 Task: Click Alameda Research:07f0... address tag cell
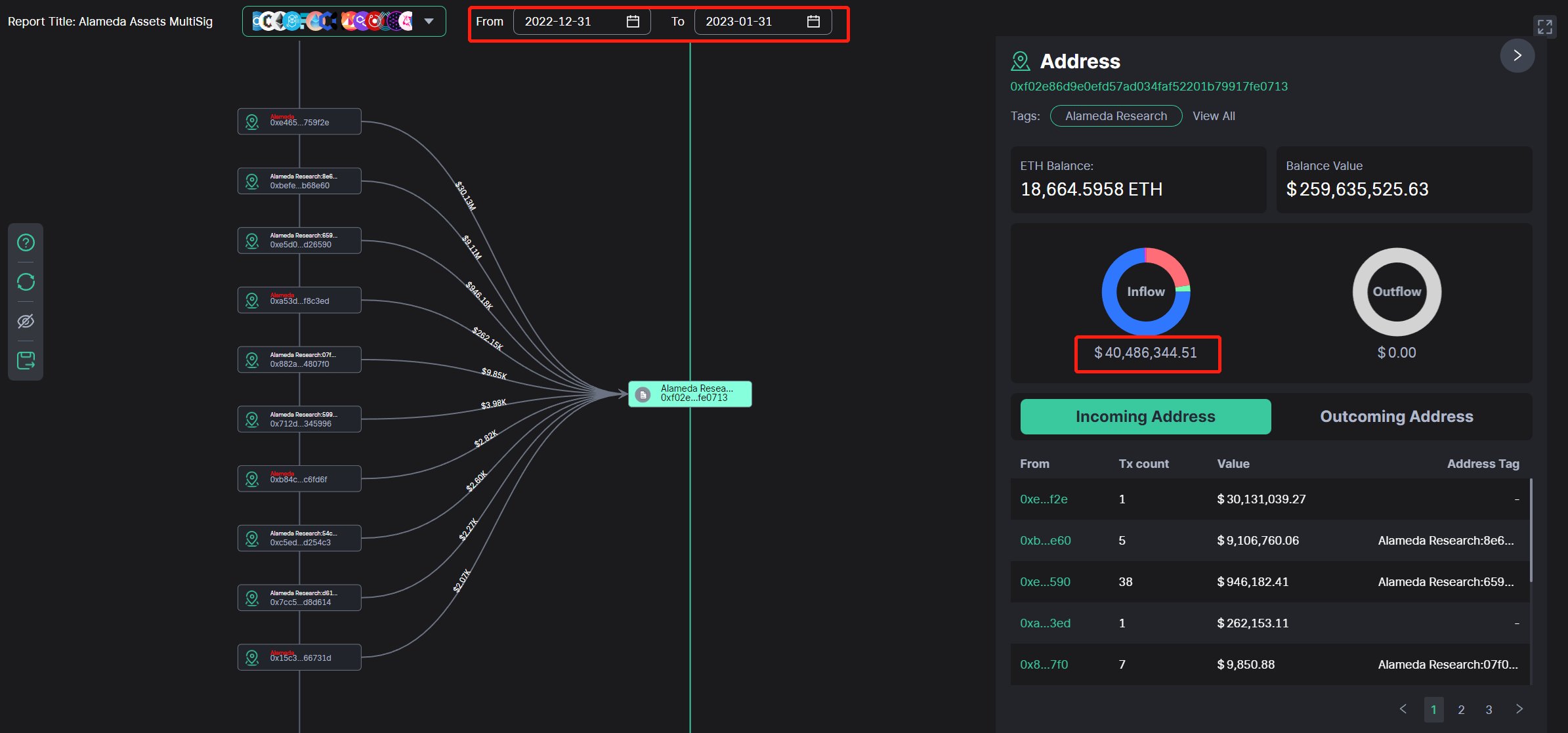click(x=1448, y=665)
